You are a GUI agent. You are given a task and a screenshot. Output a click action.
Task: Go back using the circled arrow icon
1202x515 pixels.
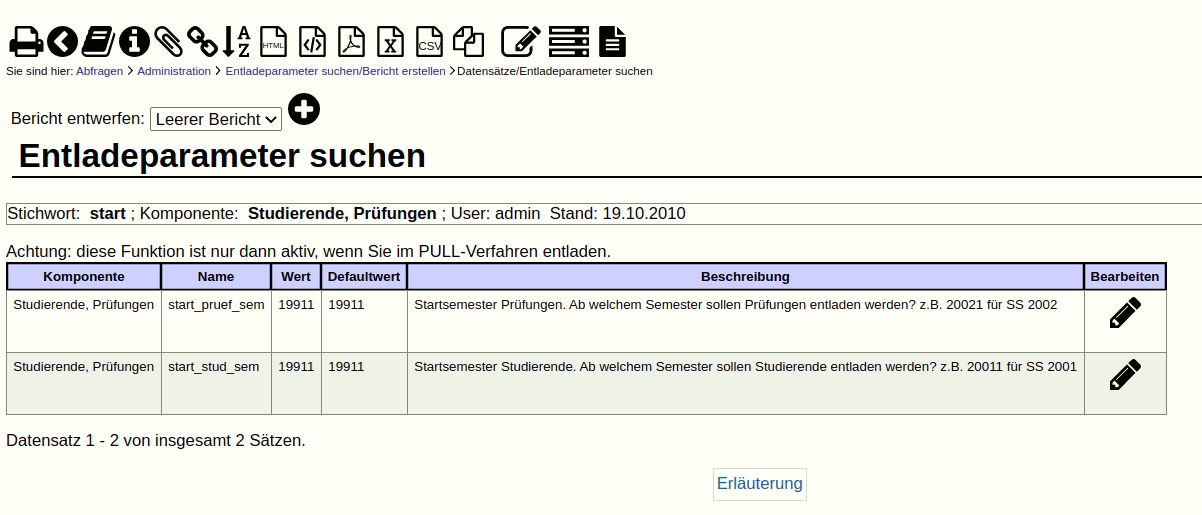coord(62,41)
